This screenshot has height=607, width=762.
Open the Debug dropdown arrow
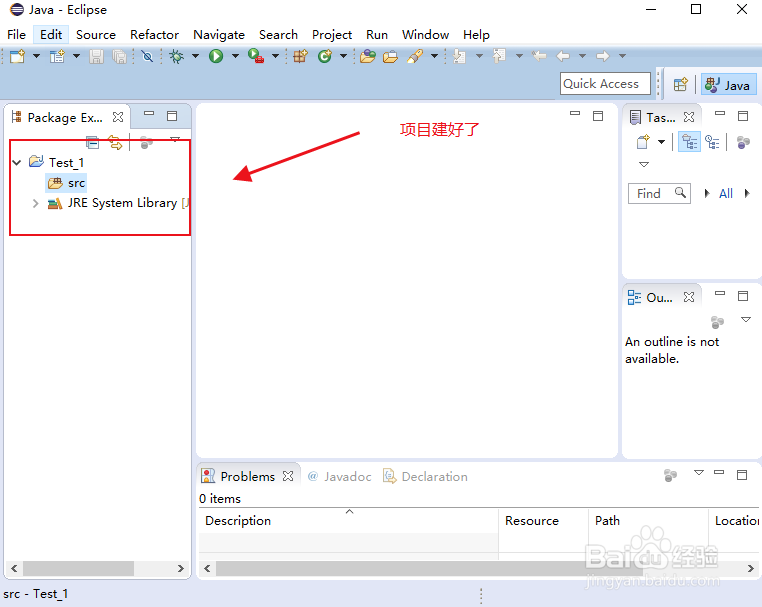tap(195, 56)
